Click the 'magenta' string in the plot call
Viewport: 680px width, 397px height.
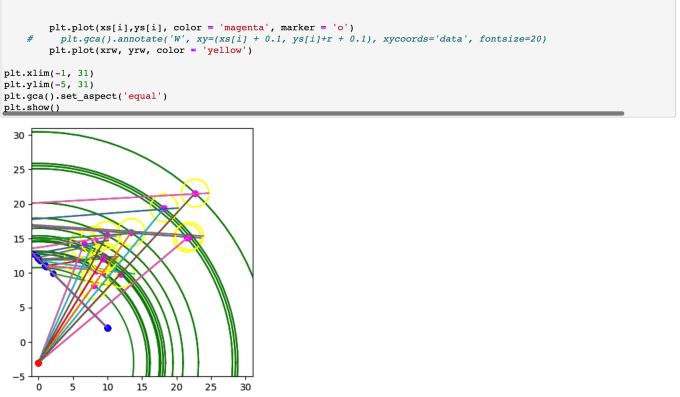244,28
